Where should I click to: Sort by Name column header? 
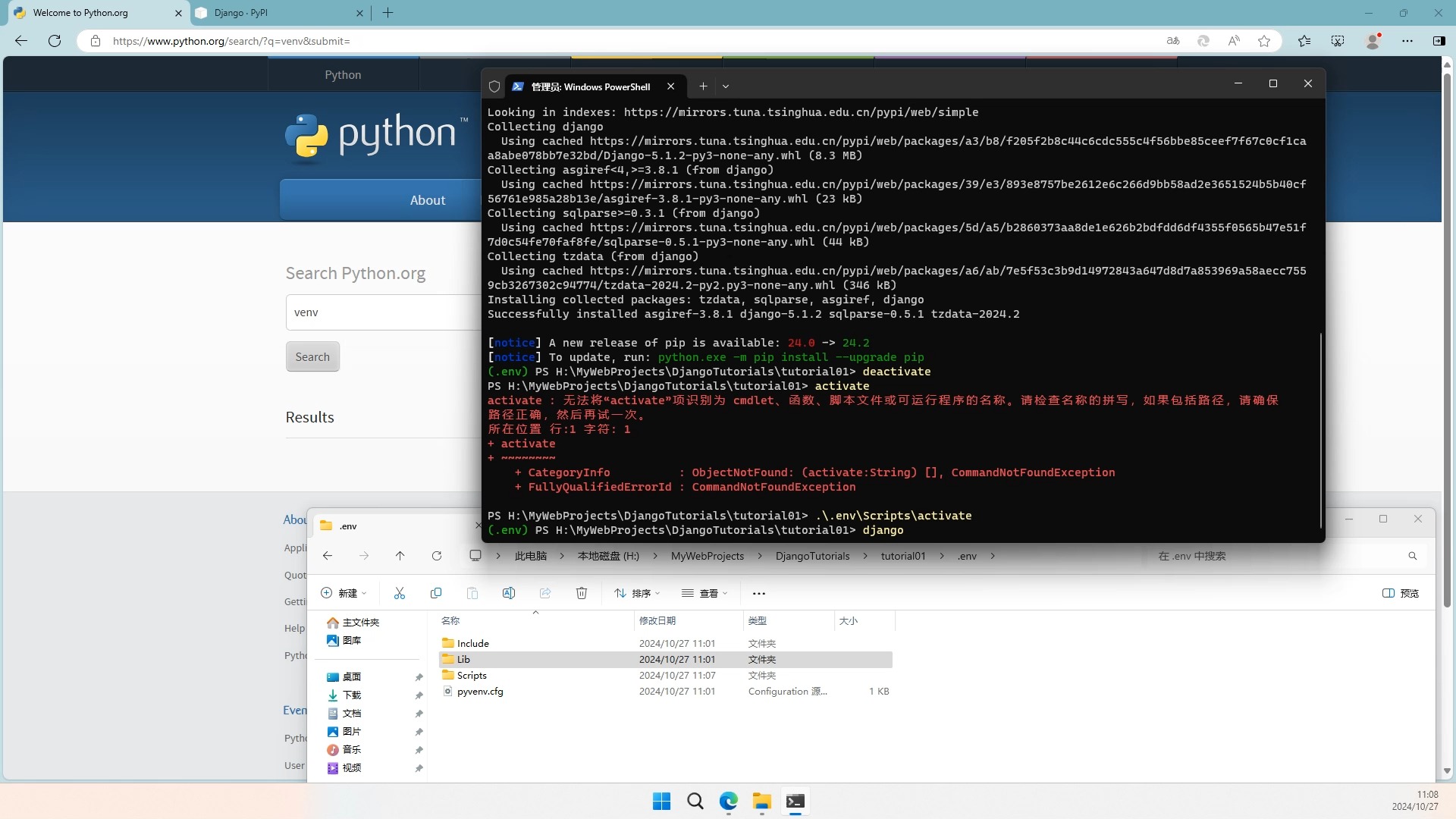click(535, 620)
